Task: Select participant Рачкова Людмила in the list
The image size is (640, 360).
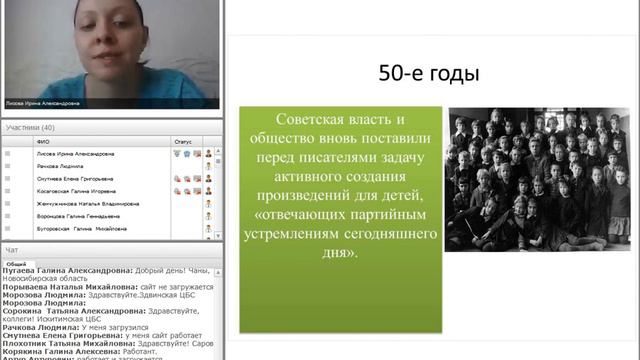Action: tap(60, 166)
